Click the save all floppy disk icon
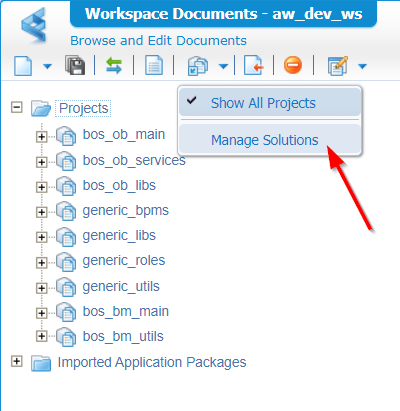Viewport: 400px width, 411px height. coord(75,65)
